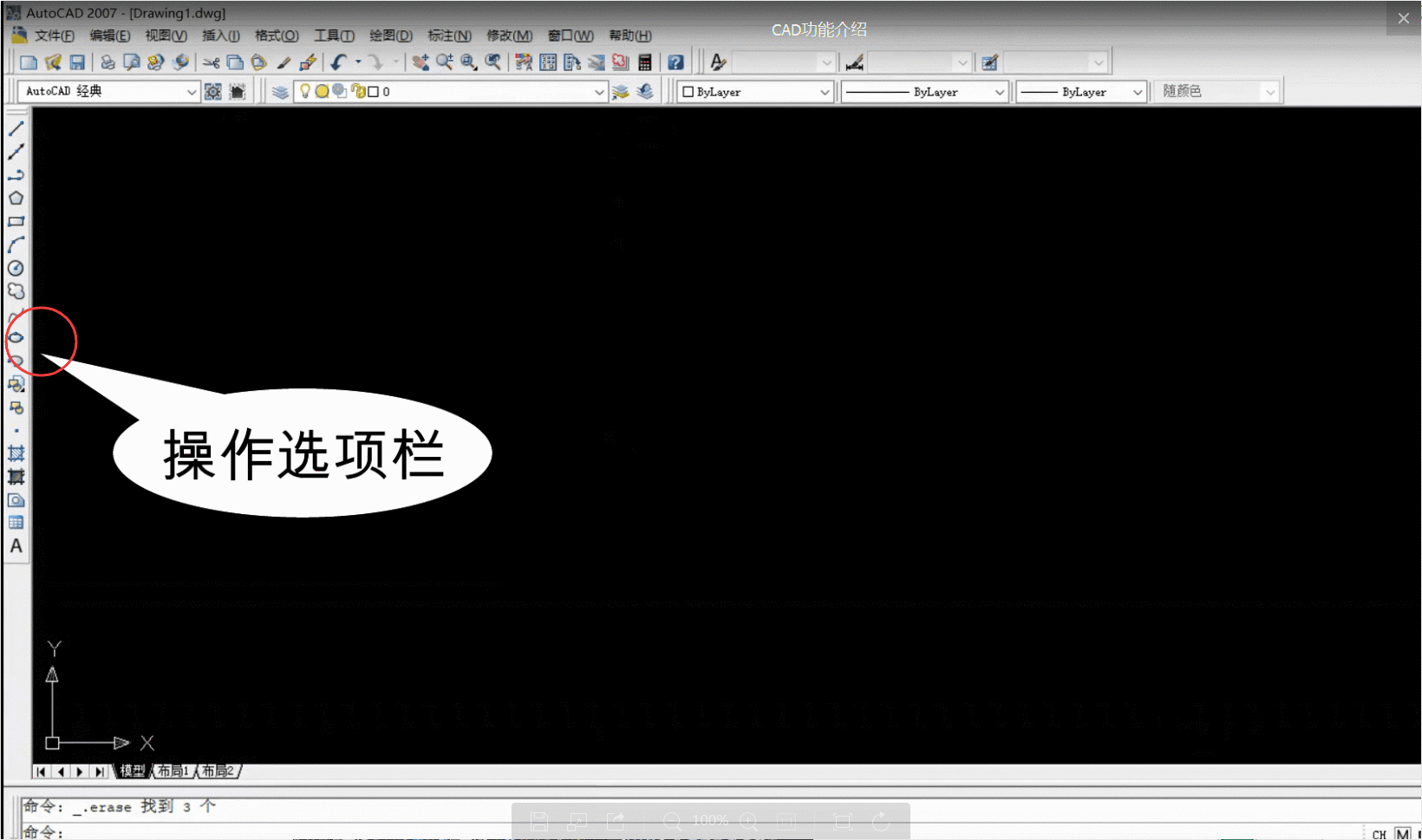Open AutoCAD Help with the question mark button
1422x840 pixels.
pos(676,62)
